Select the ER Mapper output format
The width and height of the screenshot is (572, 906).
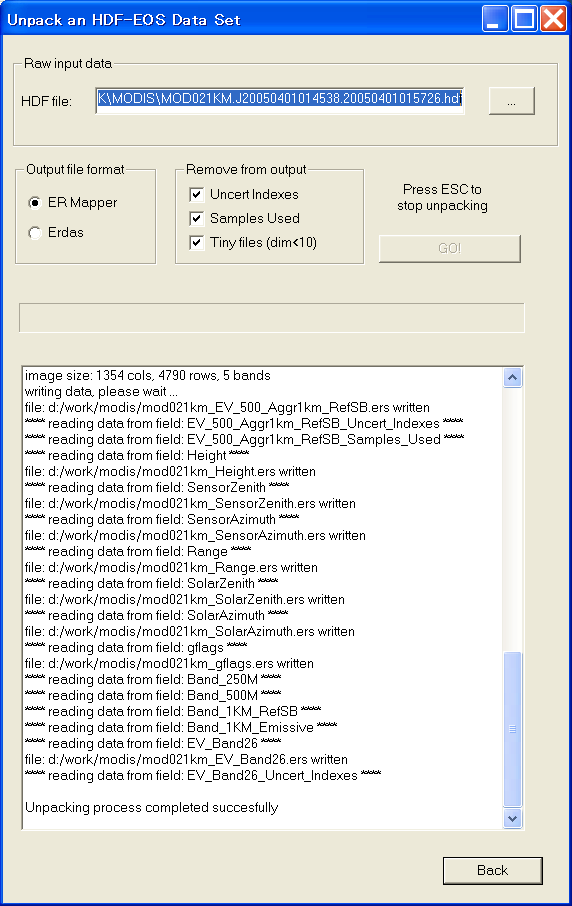click(72, 202)
